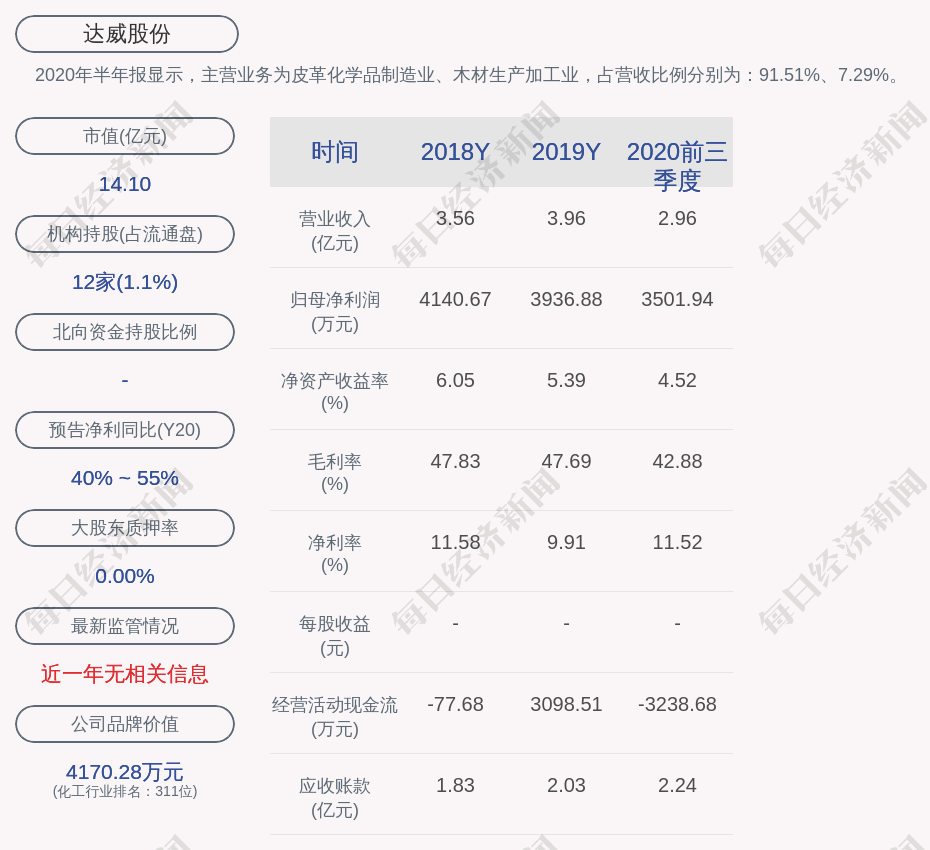This screenshot has height=850, width=930.
Task: Click the 经营活动现金流(万元) row label
Action: [x=335, y=717]
